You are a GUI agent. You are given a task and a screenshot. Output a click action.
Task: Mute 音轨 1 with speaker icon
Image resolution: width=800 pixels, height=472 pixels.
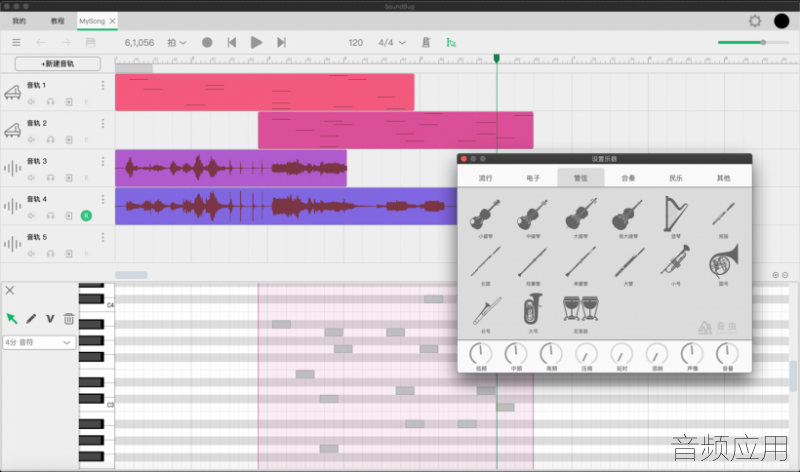click(31, 102)
